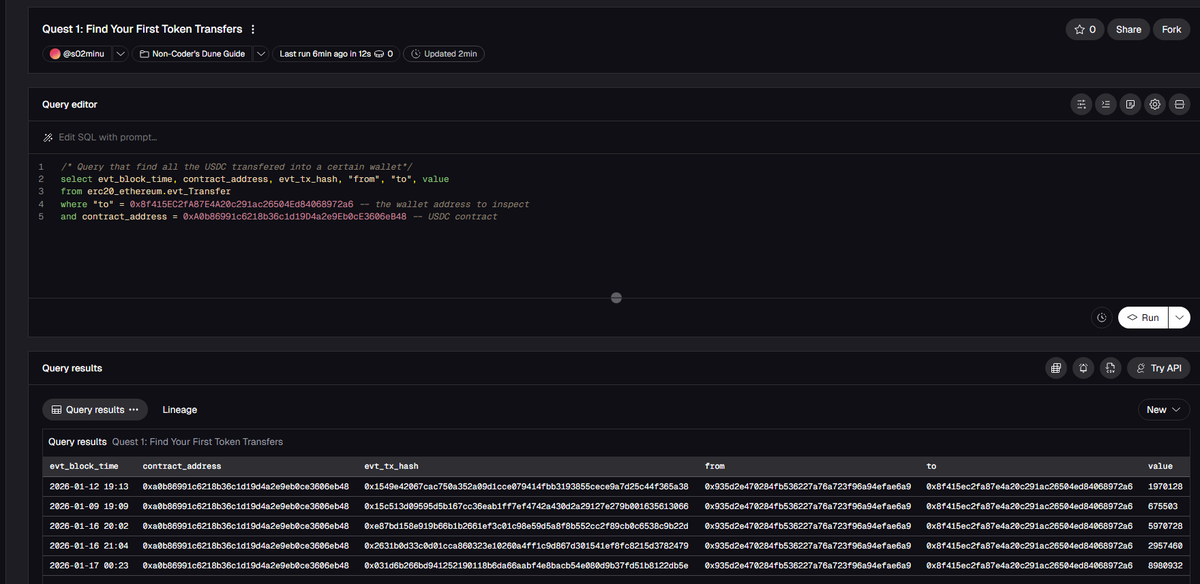Click tx hash starting 0x15c513d09595
This screenshot has width=1200, height=584.
(x=526, y=506)
